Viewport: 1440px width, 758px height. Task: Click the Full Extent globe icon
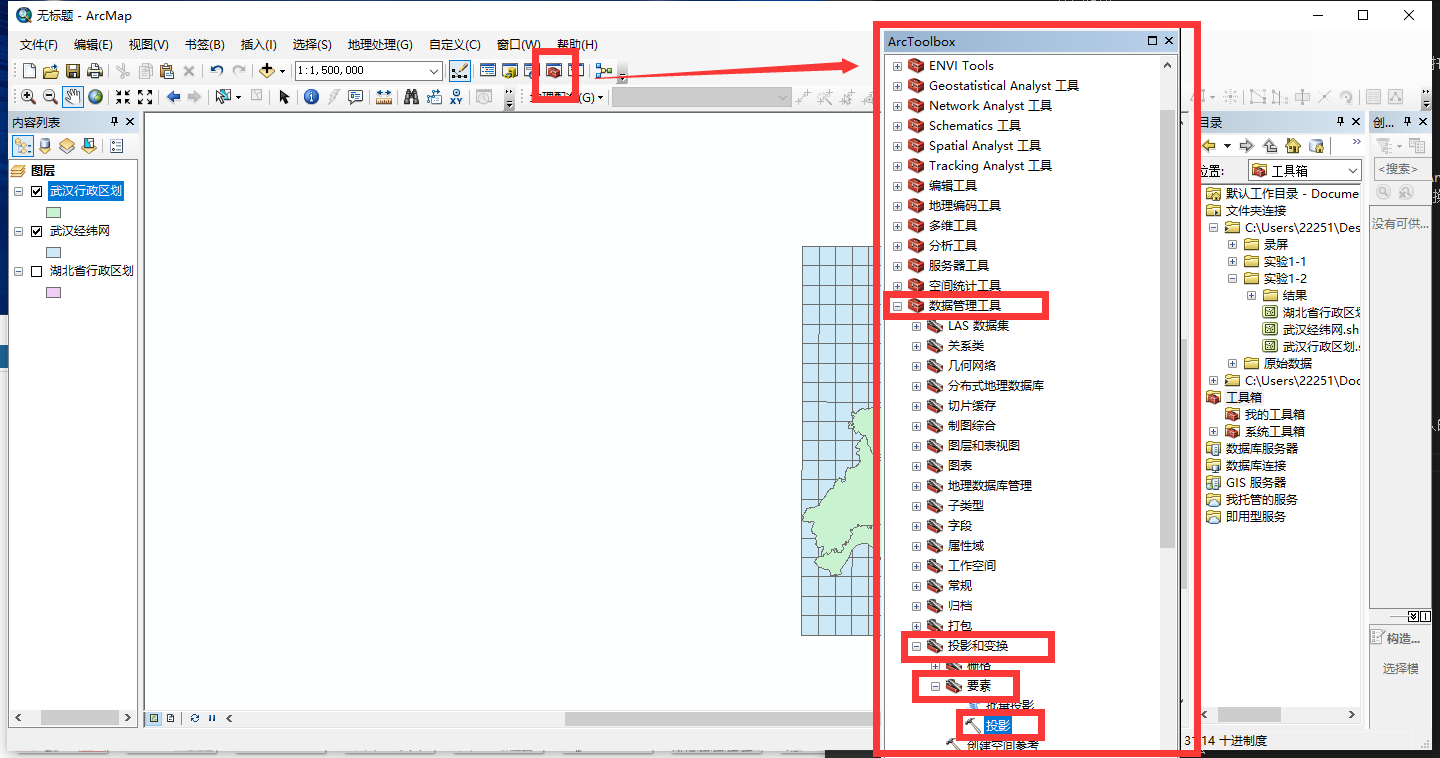click(x=96, y=97)
